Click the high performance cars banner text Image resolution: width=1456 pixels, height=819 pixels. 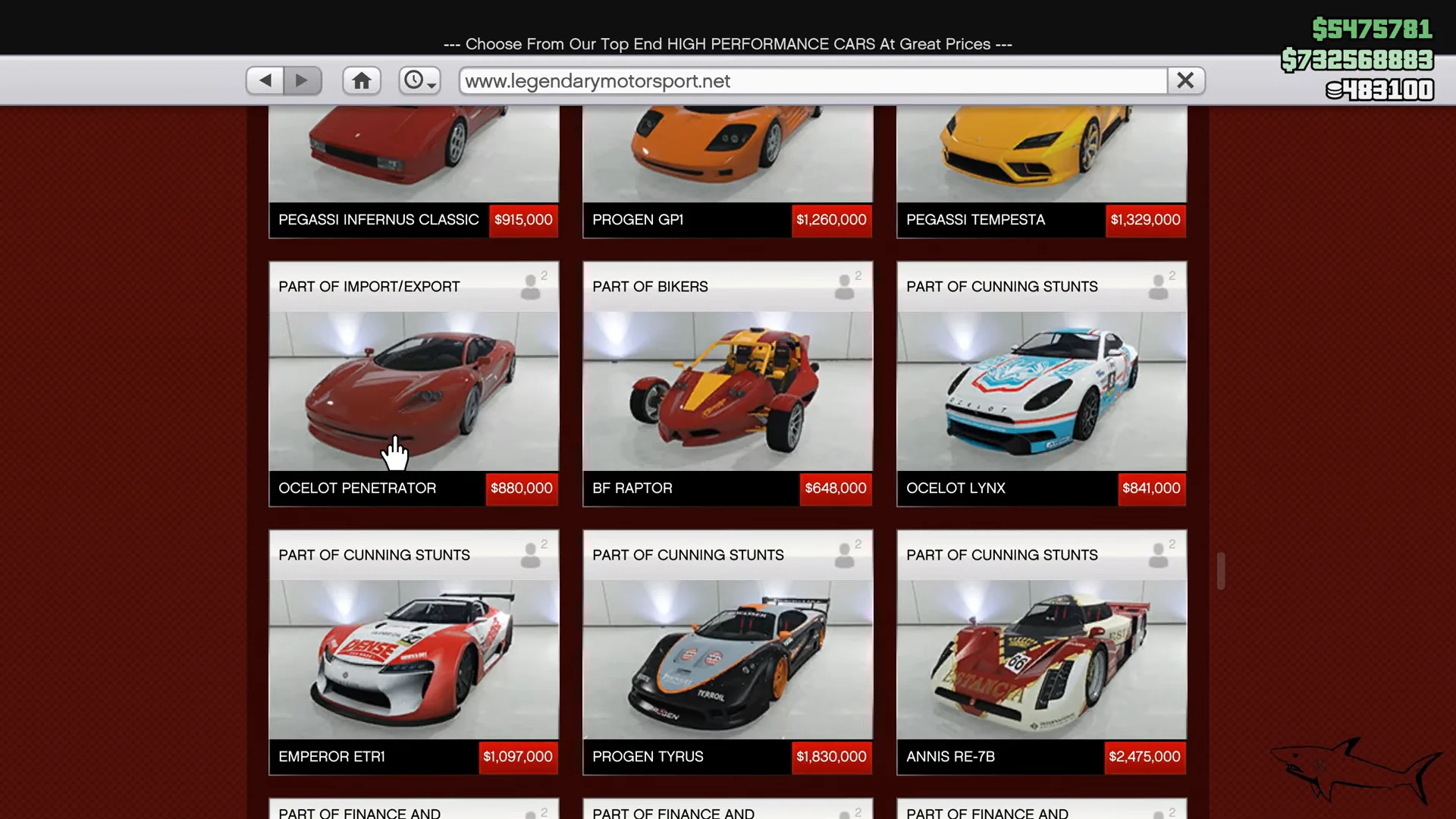pos(728,44)
